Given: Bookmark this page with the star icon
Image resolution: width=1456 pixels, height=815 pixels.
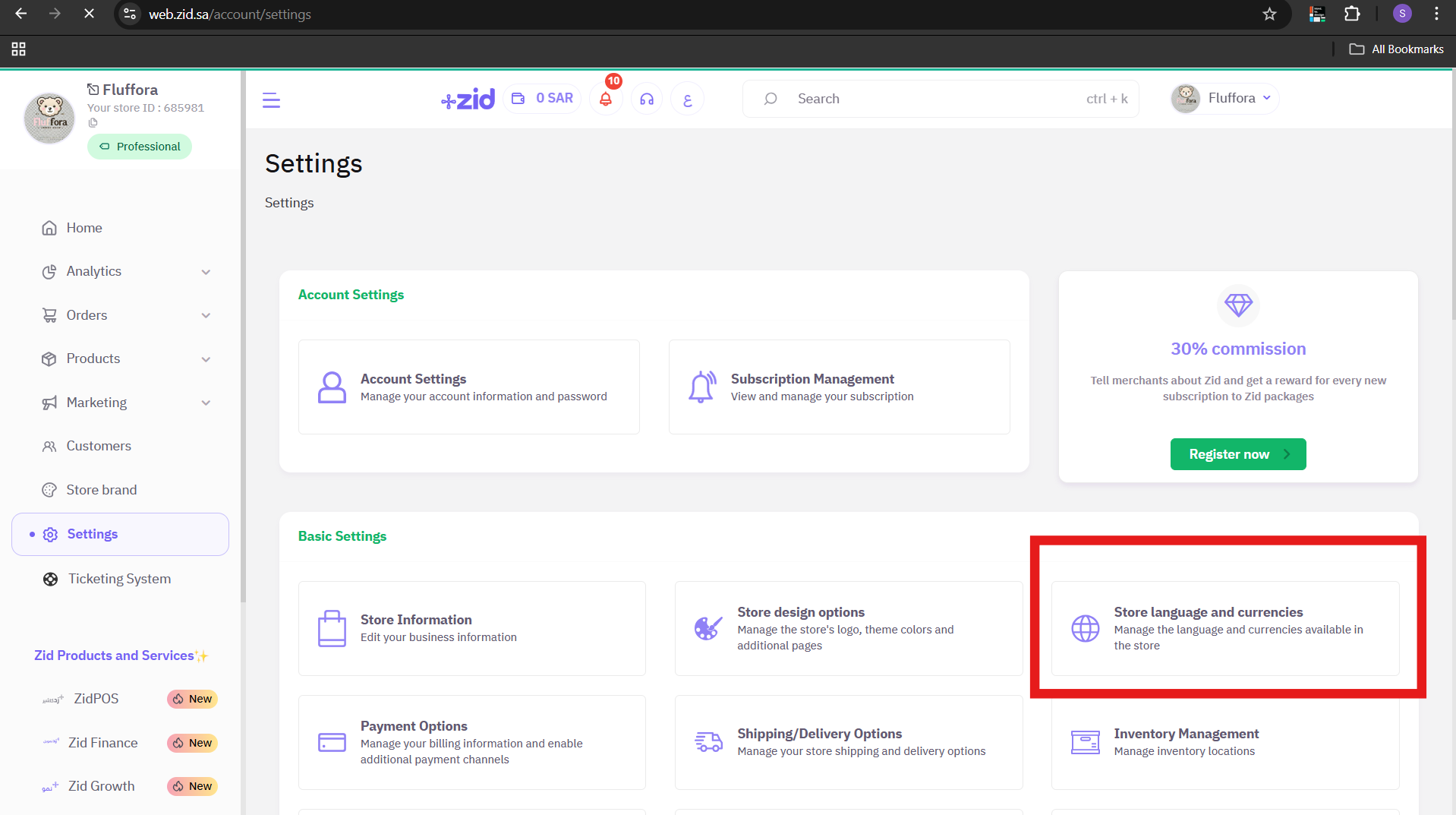Looking at the screenshot, I should (x=1269, y=14).
